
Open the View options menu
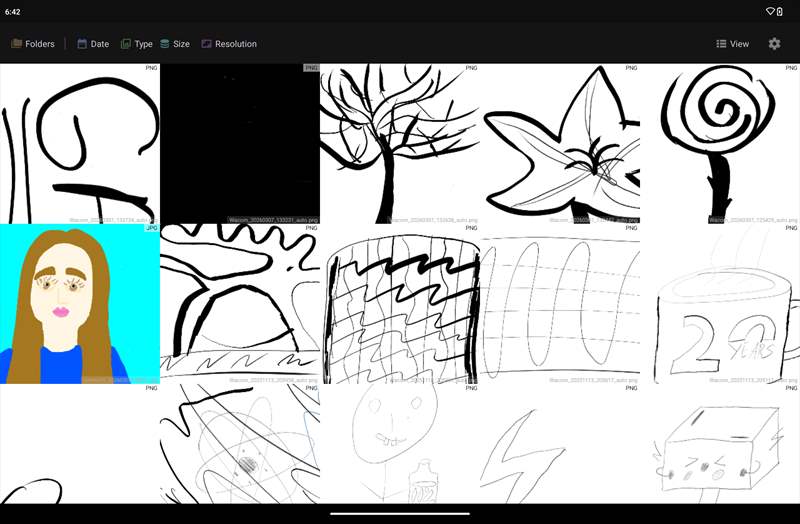732,44
